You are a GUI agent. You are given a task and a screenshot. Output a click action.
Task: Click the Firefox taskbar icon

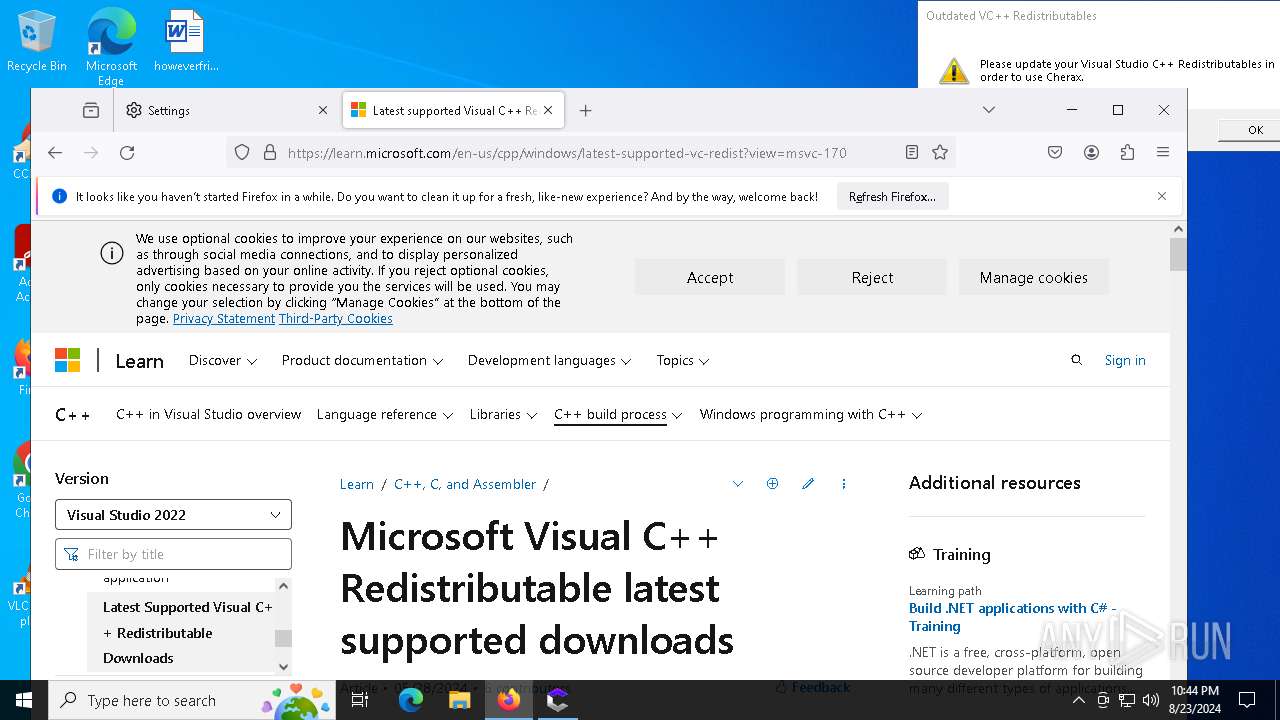tap(509, 700)
